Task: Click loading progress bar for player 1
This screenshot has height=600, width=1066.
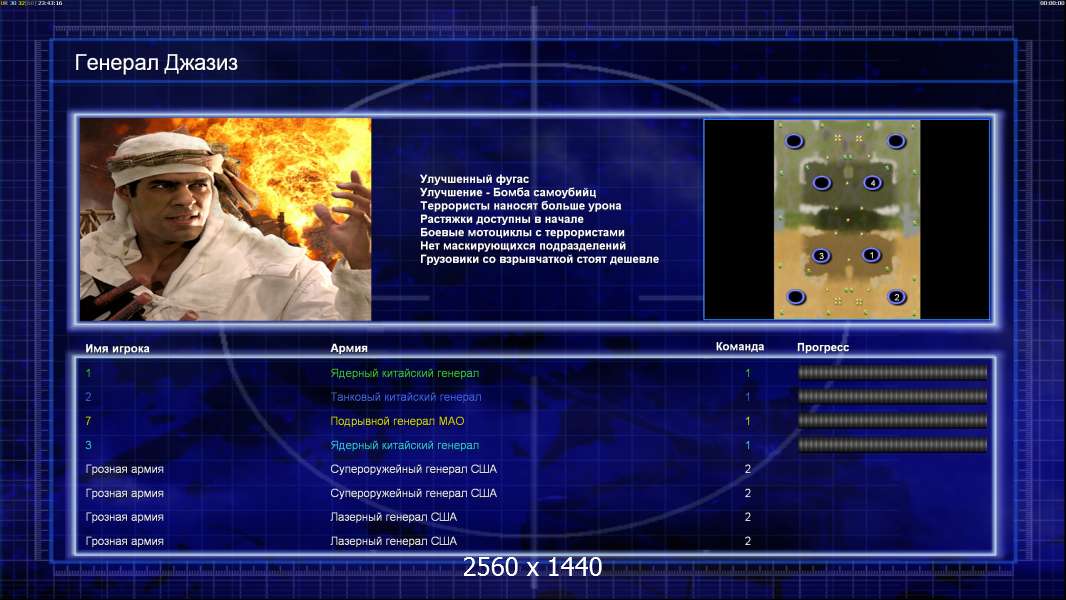Action: (x=893, y=372)
